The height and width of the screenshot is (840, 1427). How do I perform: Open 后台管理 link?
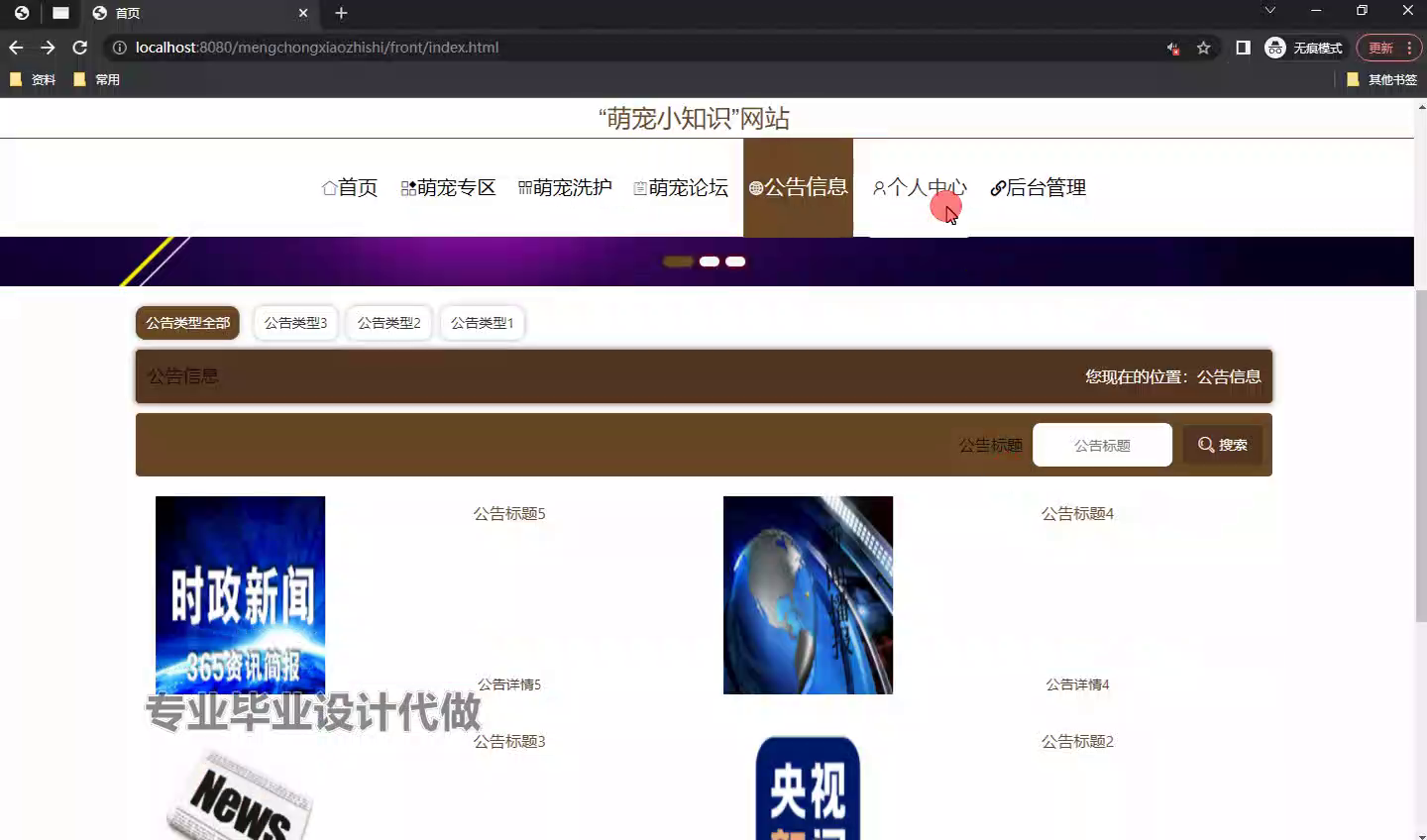(x=1039, y=188)
